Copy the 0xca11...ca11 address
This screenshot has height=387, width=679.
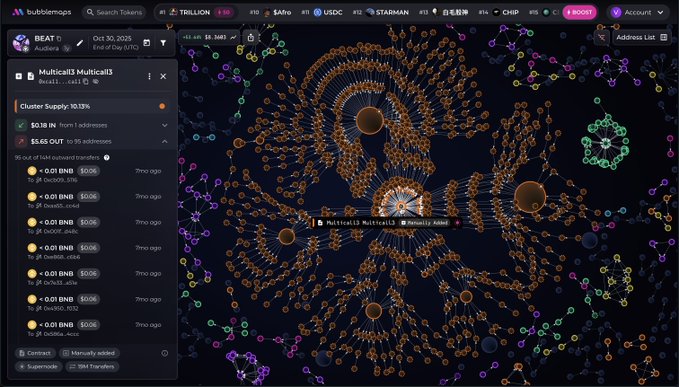point(85,81)
